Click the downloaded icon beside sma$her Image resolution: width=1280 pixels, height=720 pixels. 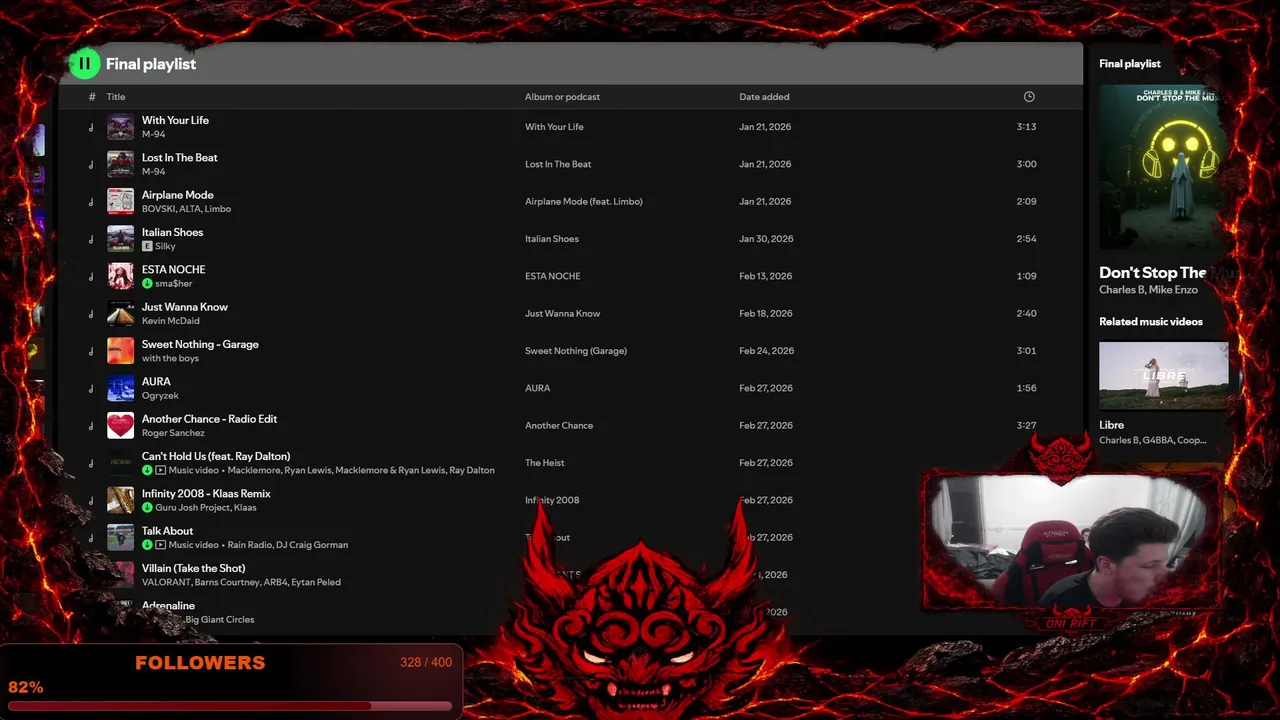(147, 284)
